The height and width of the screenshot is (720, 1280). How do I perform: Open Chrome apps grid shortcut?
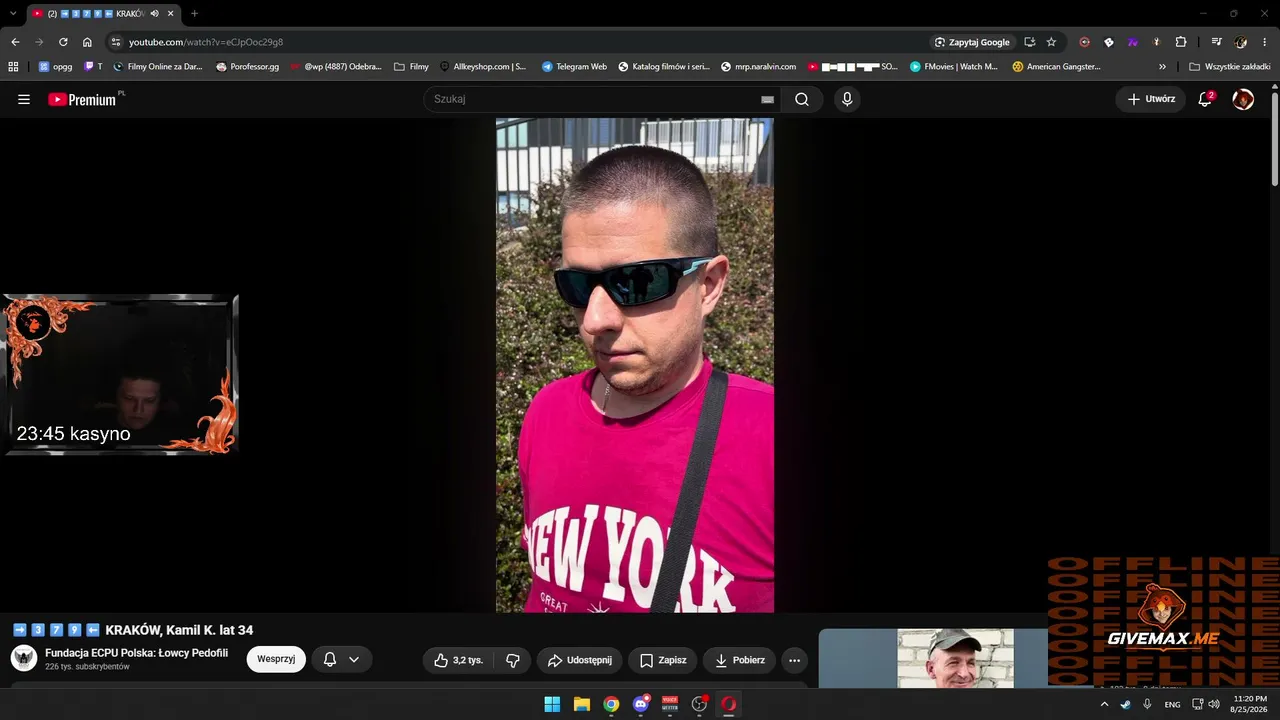pos(13,67)
